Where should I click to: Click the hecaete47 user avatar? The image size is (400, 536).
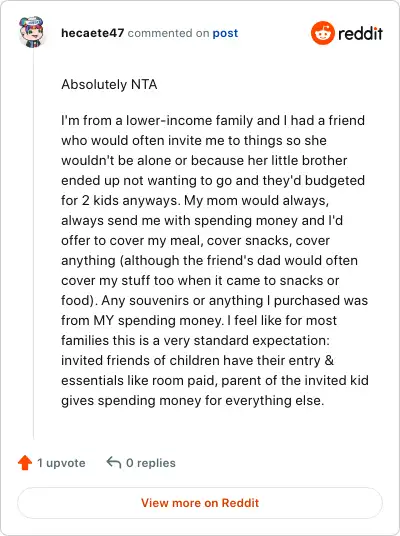pos(32,32)
